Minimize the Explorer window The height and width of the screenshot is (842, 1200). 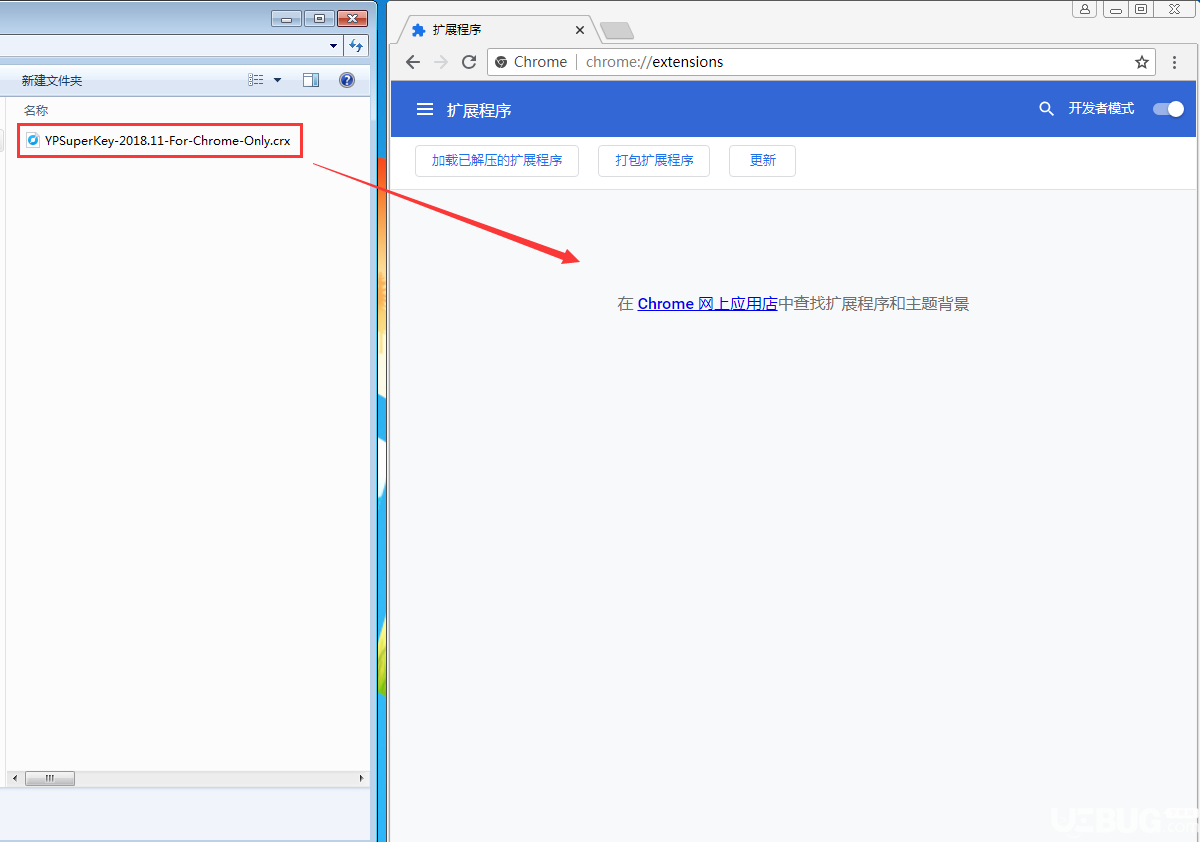point(286,18)
